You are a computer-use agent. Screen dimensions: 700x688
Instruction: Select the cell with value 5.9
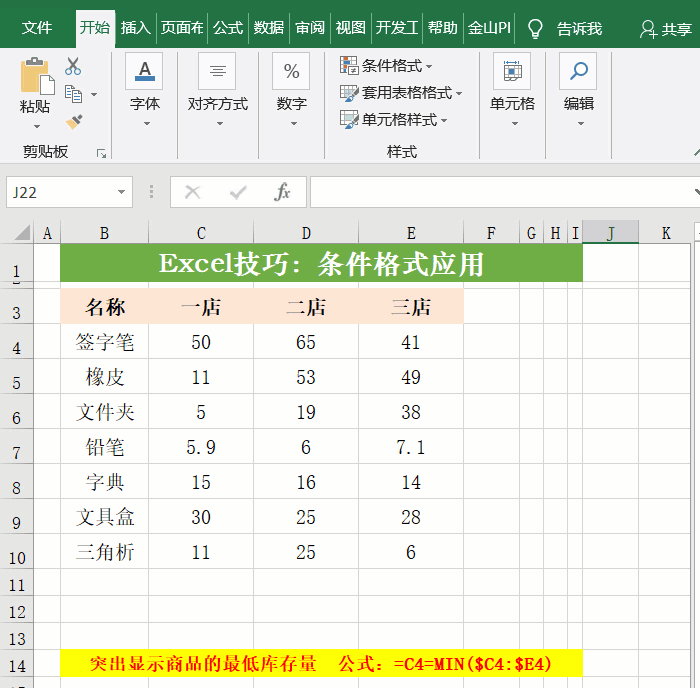201,446
